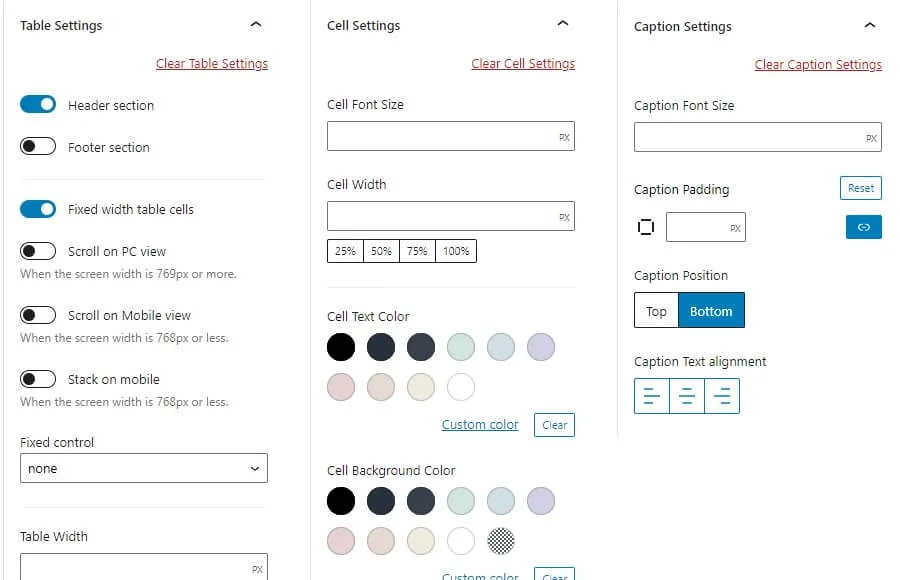
Task: Click Clear Table Settings link
Action: (212, 64)
